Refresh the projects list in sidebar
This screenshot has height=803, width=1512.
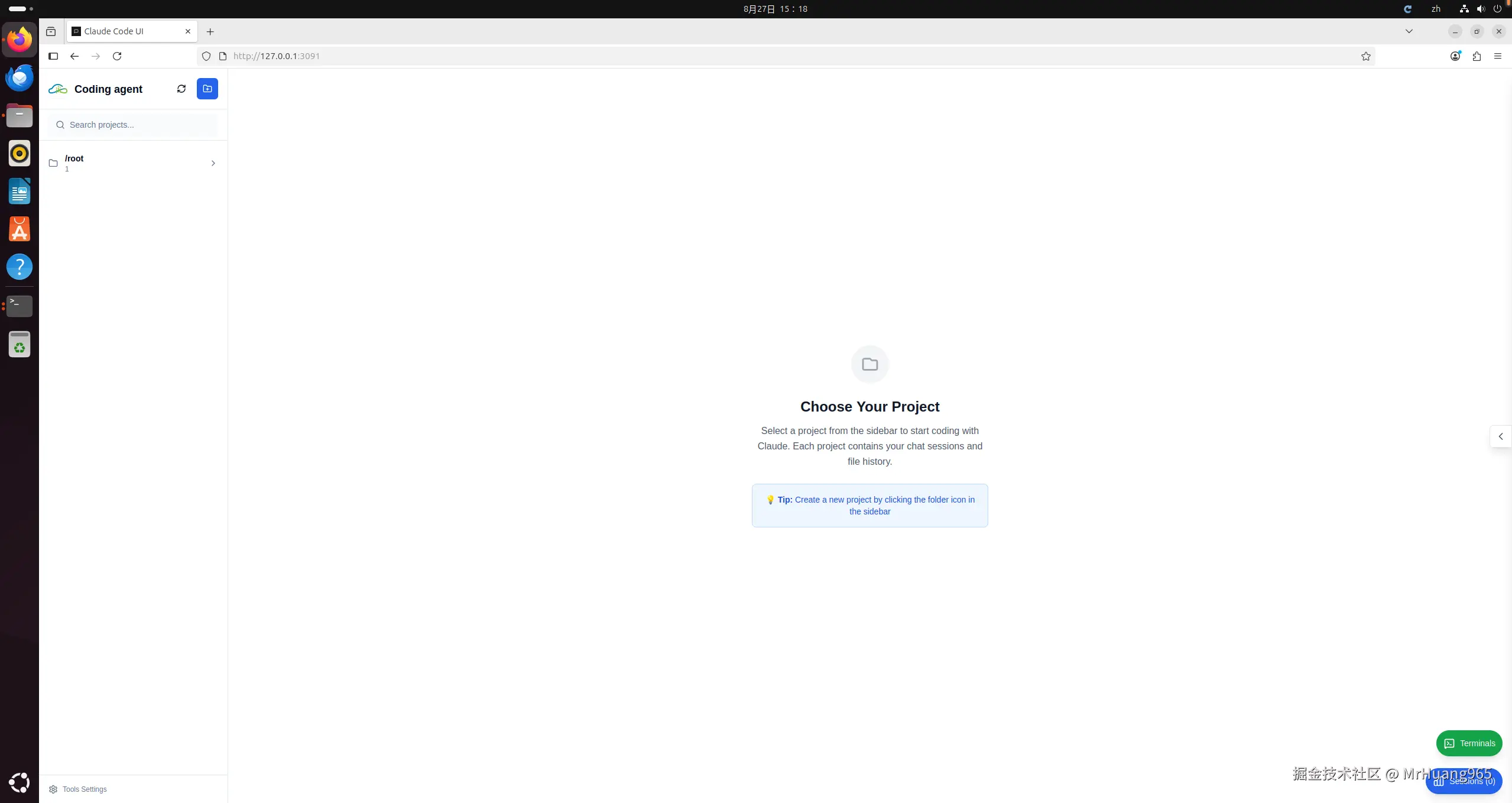181,89
